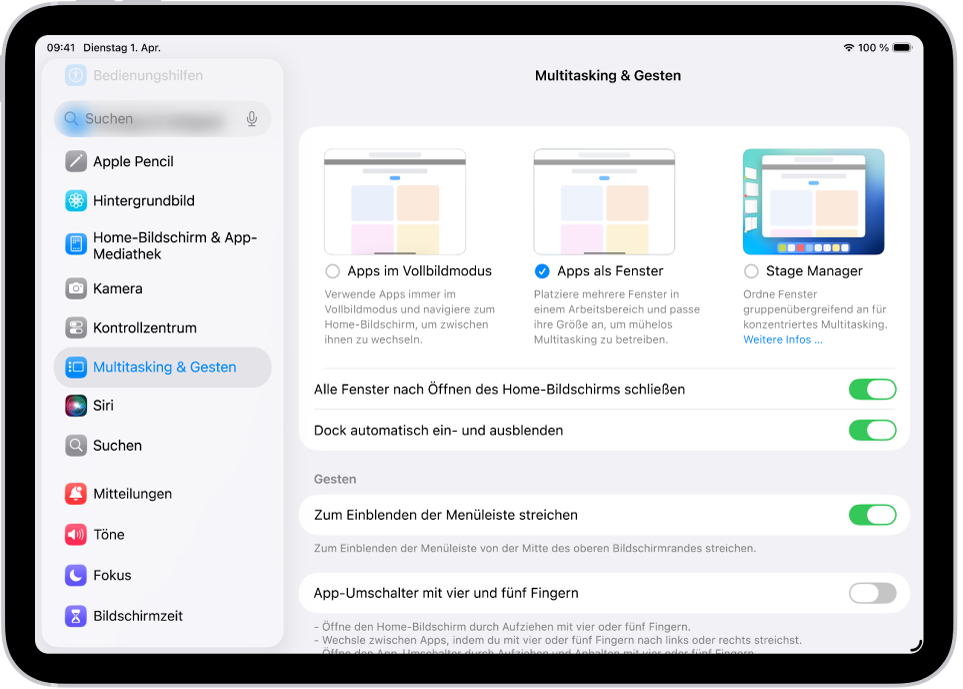Turn off 'Zum Einblenden der Menüleiste streichen'

(x=872, y=515)
